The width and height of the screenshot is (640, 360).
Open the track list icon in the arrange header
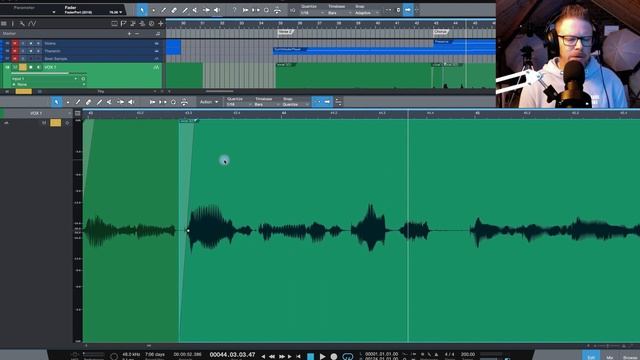[4, 24]
